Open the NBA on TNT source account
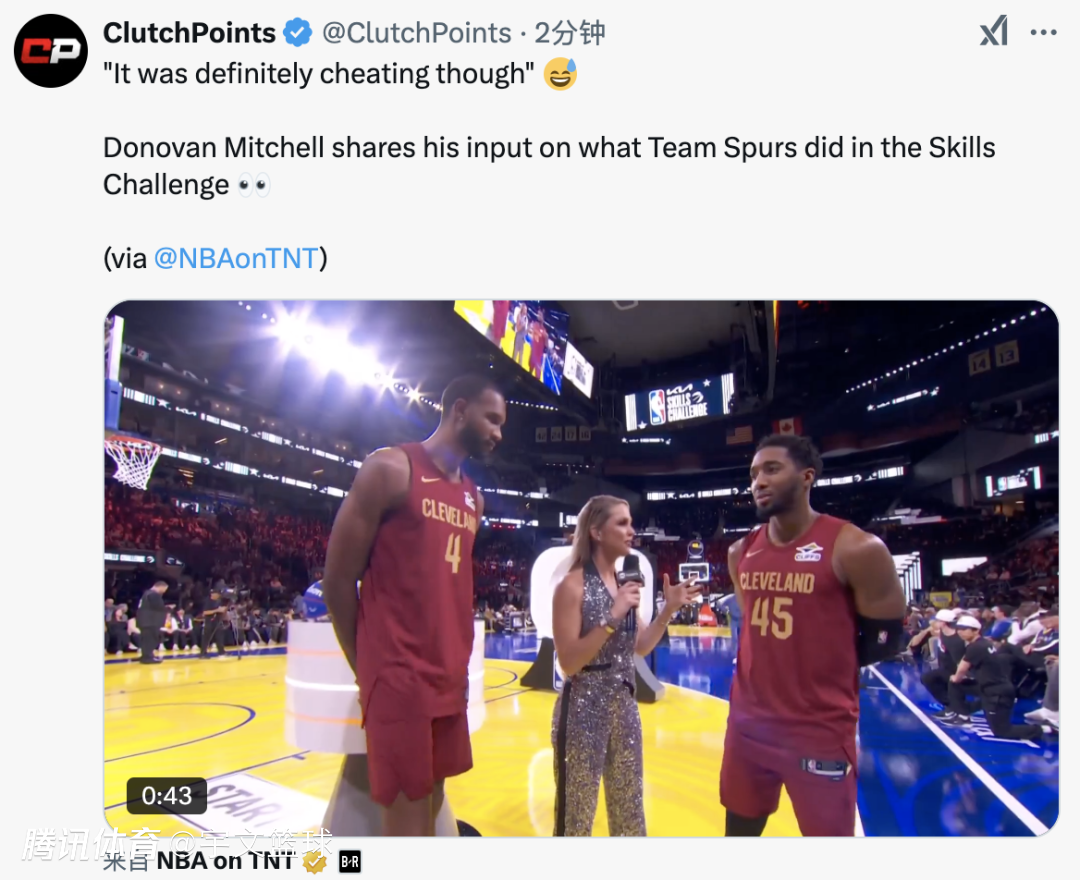The width and height of the screenshot is (1080, 880). pos(225,861)
